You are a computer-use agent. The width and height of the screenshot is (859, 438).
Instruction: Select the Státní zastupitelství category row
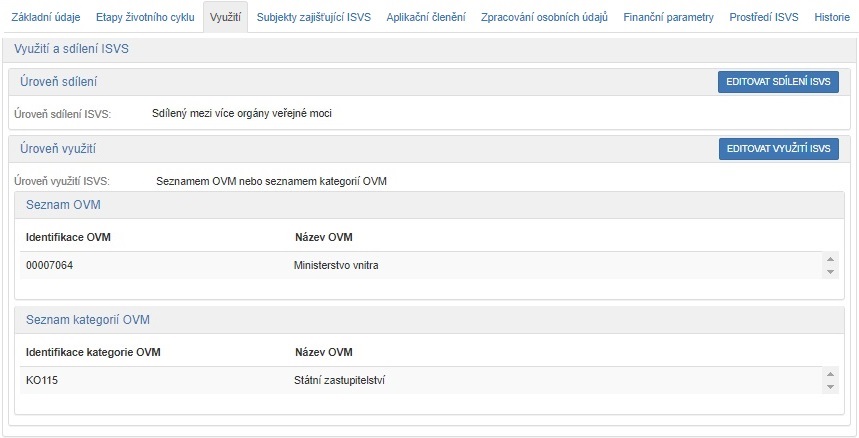pos(340,381)
